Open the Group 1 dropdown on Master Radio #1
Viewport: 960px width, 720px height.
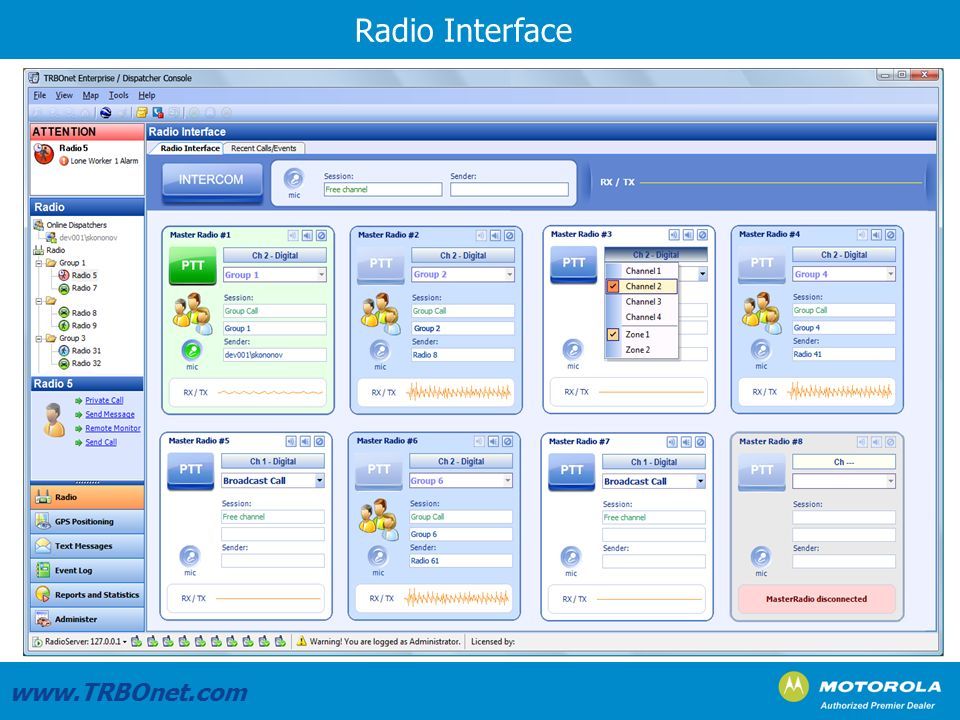[321, 275]
